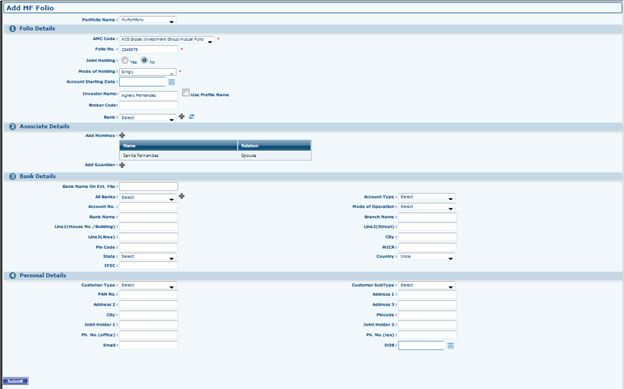
Task: Open the State dropdown
Action: click(148, 257)
